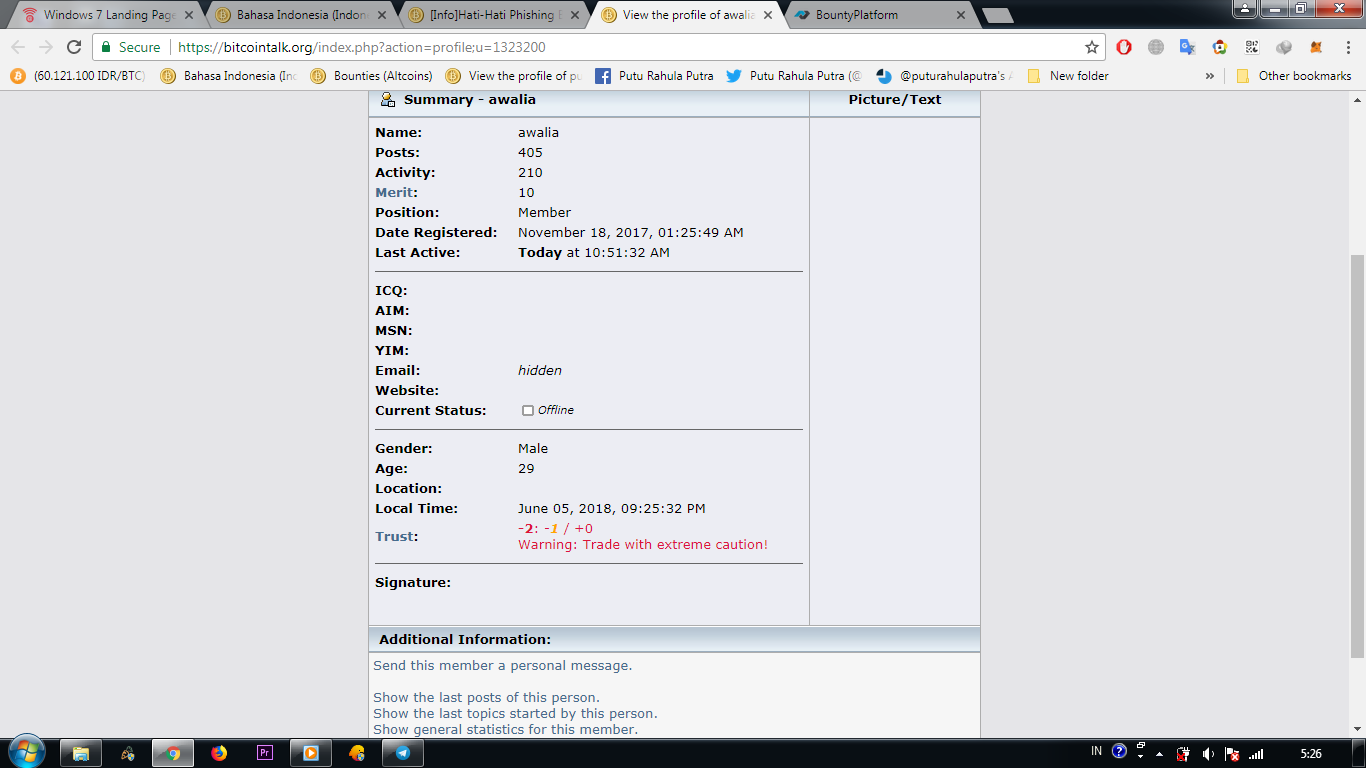Open the New folder bookmark folder
Screen dimensions: 1366x768
(1068, 76)
